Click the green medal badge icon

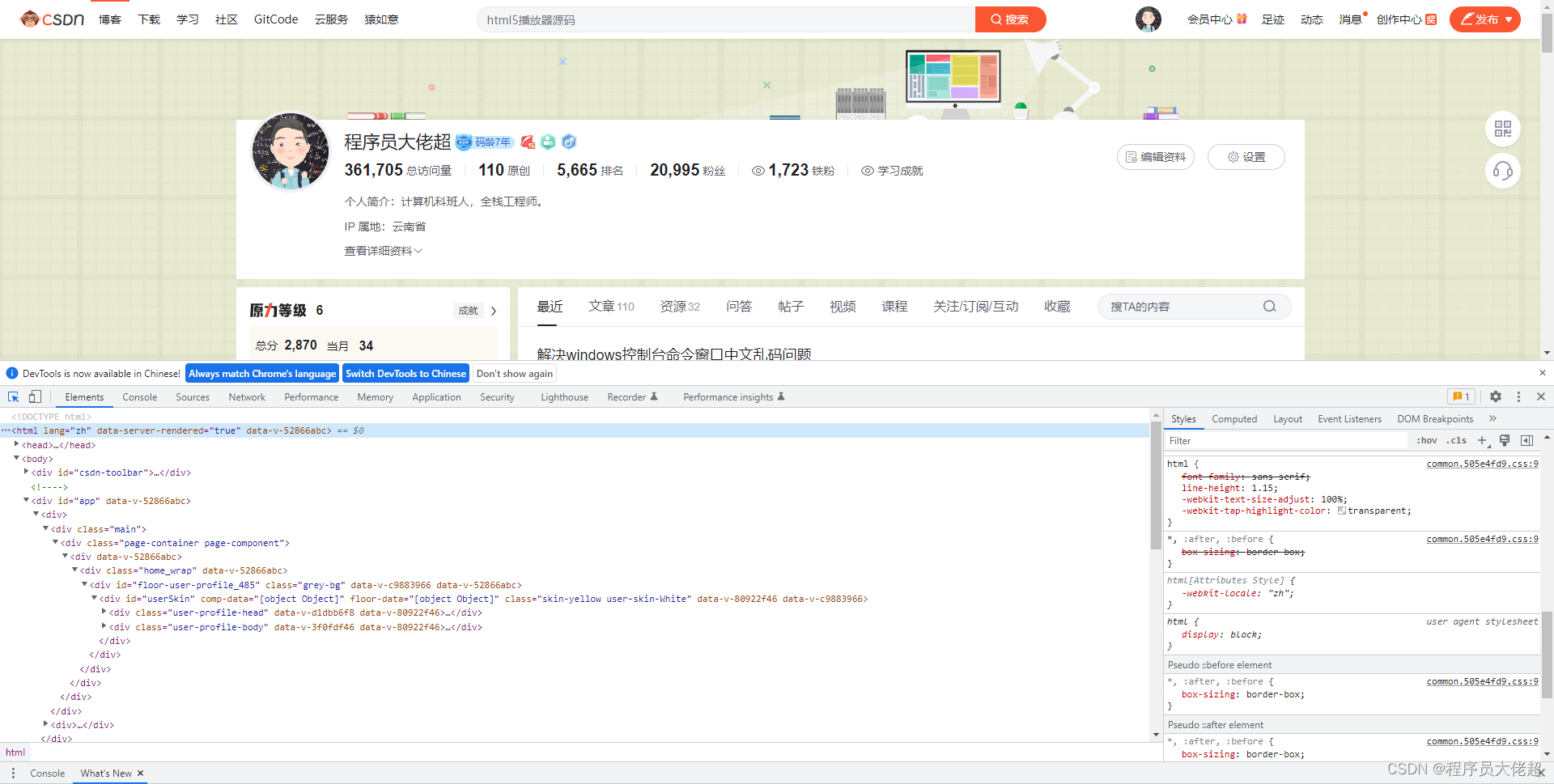click(x=548, y=142)
